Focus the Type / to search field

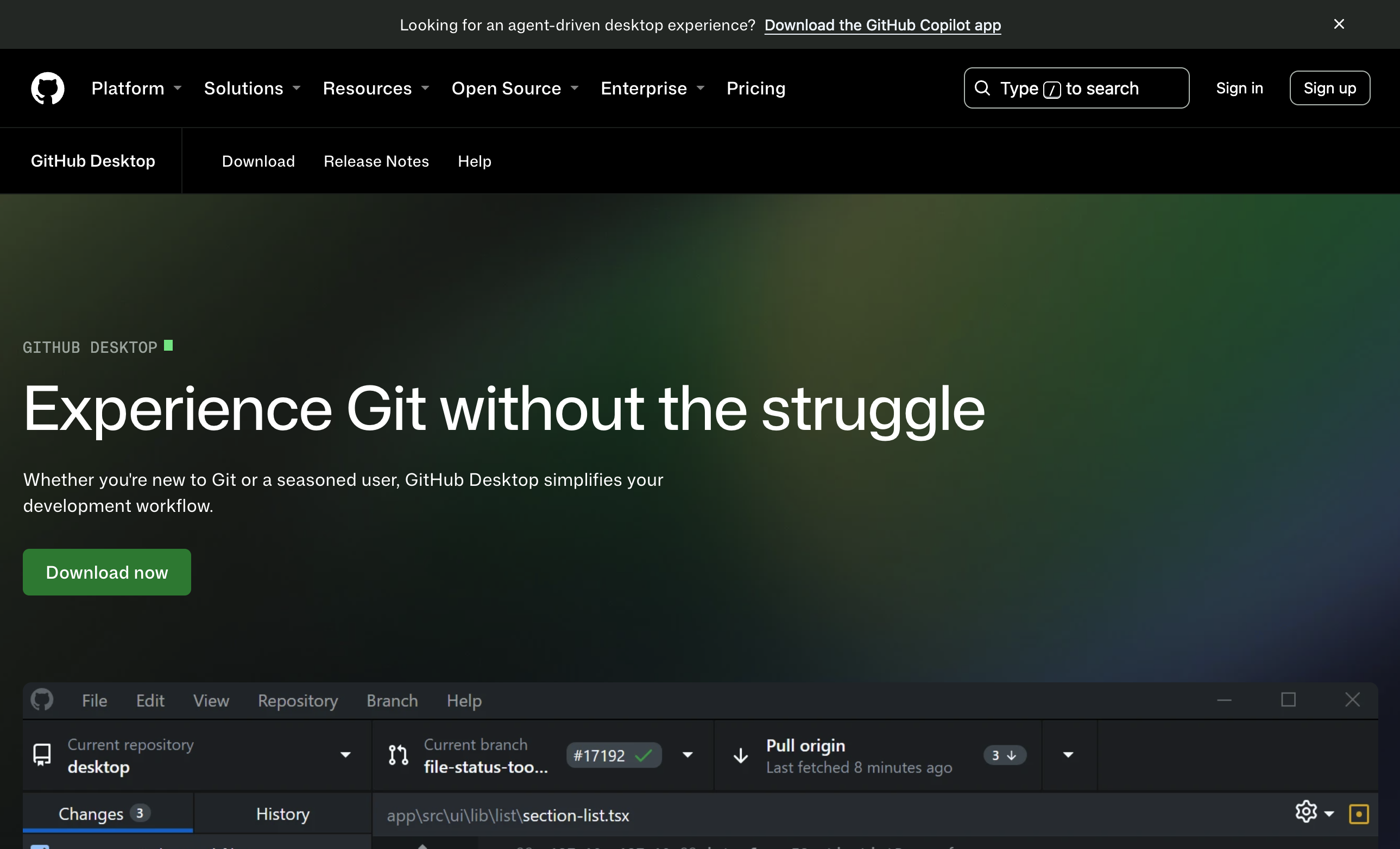(x=1076, y=88)
